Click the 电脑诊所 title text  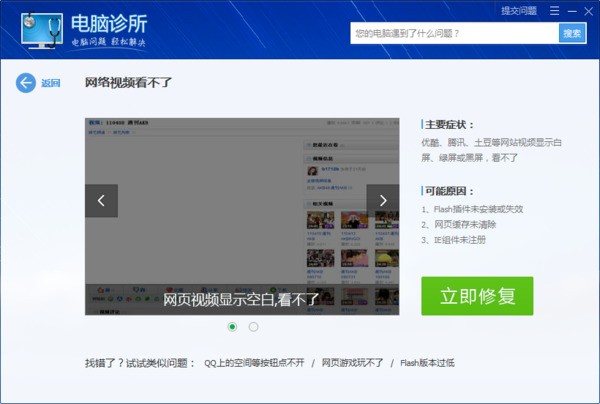coord(109,24)
